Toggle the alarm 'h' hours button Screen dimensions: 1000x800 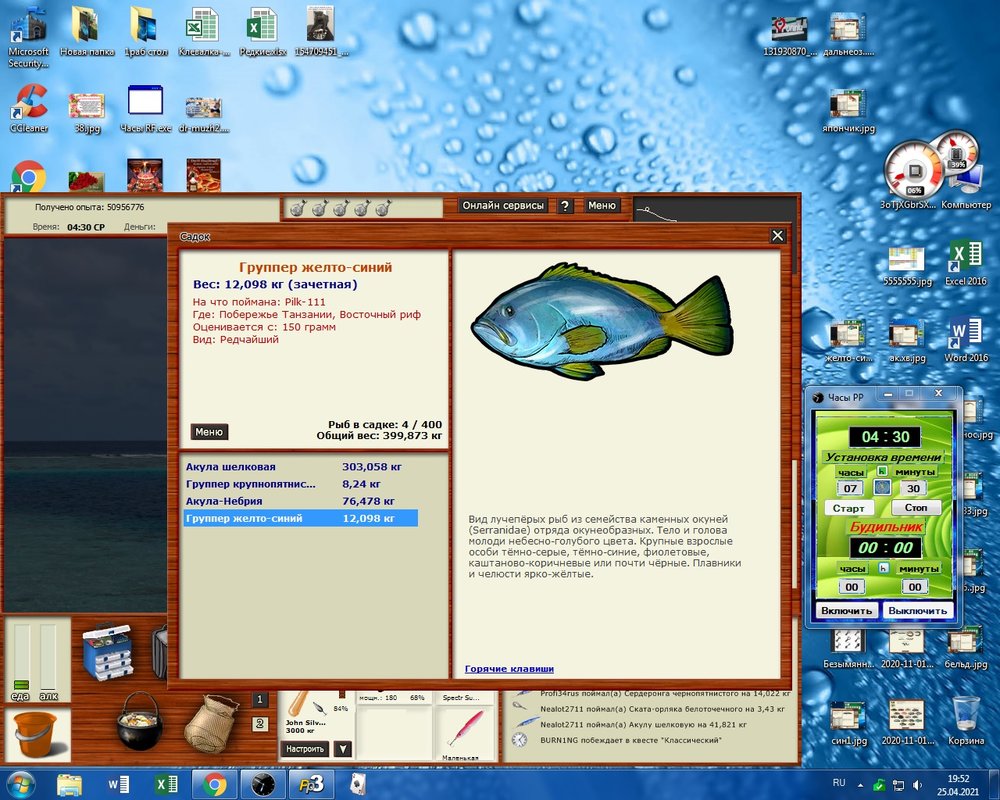click(883, 568)
